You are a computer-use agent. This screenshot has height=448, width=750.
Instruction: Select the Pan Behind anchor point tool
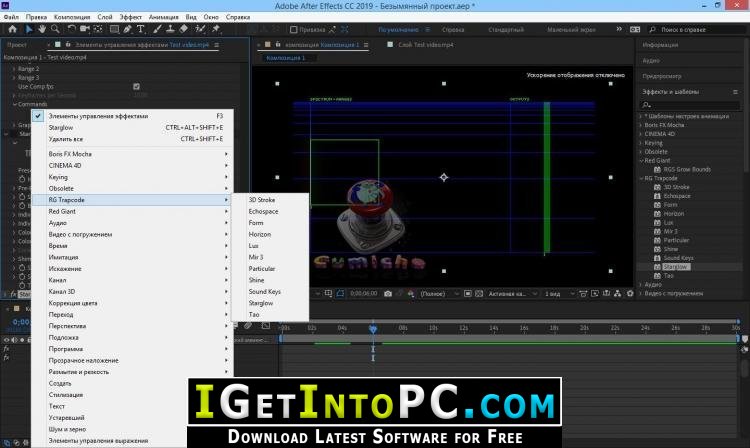coord(98,29)
